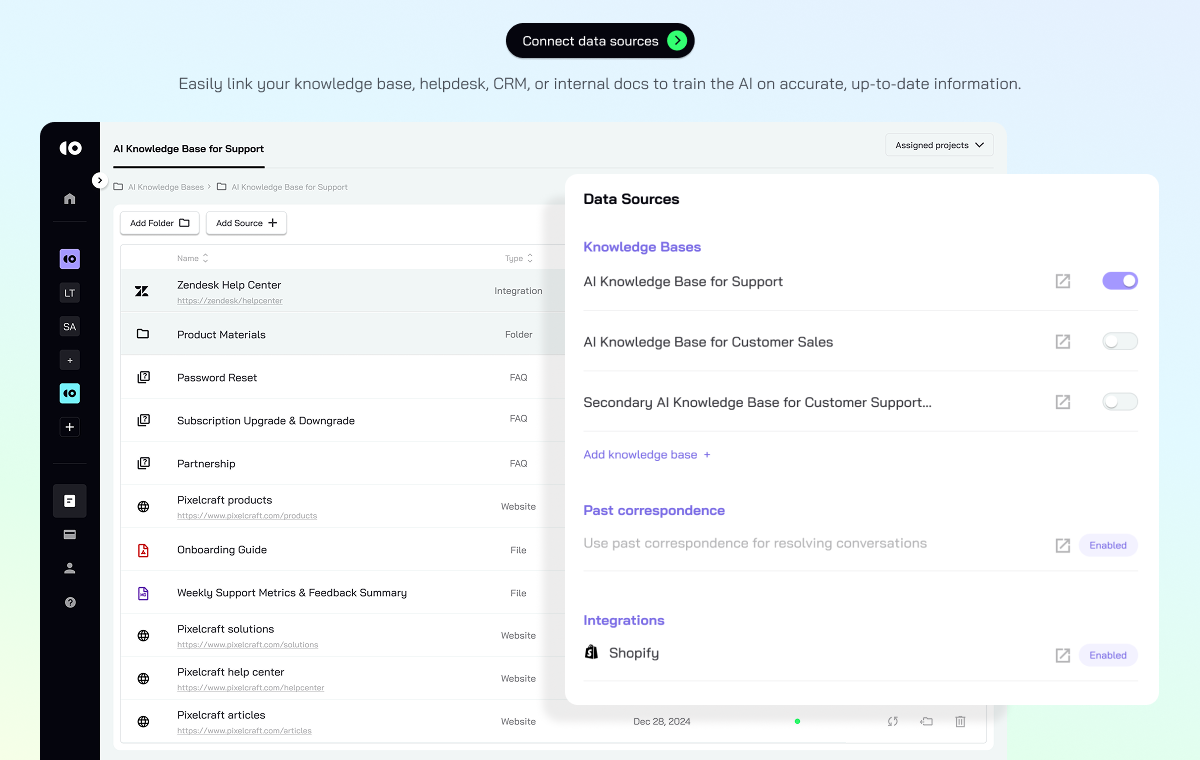Click the globe icon beside Pixelcraft articles
The image size is (1200, 760).
click(x=143, y=722)
